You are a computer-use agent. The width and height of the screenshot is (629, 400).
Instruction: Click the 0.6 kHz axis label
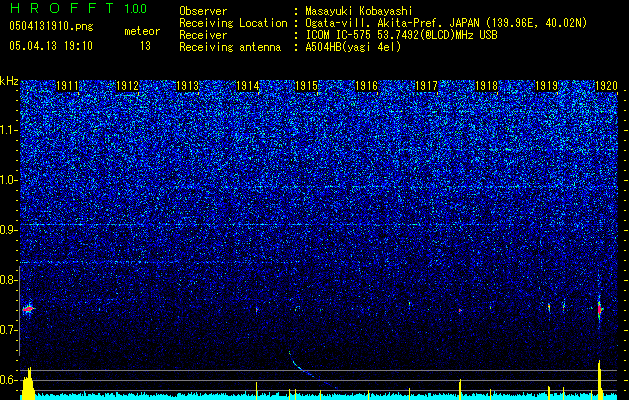point(8,380)
